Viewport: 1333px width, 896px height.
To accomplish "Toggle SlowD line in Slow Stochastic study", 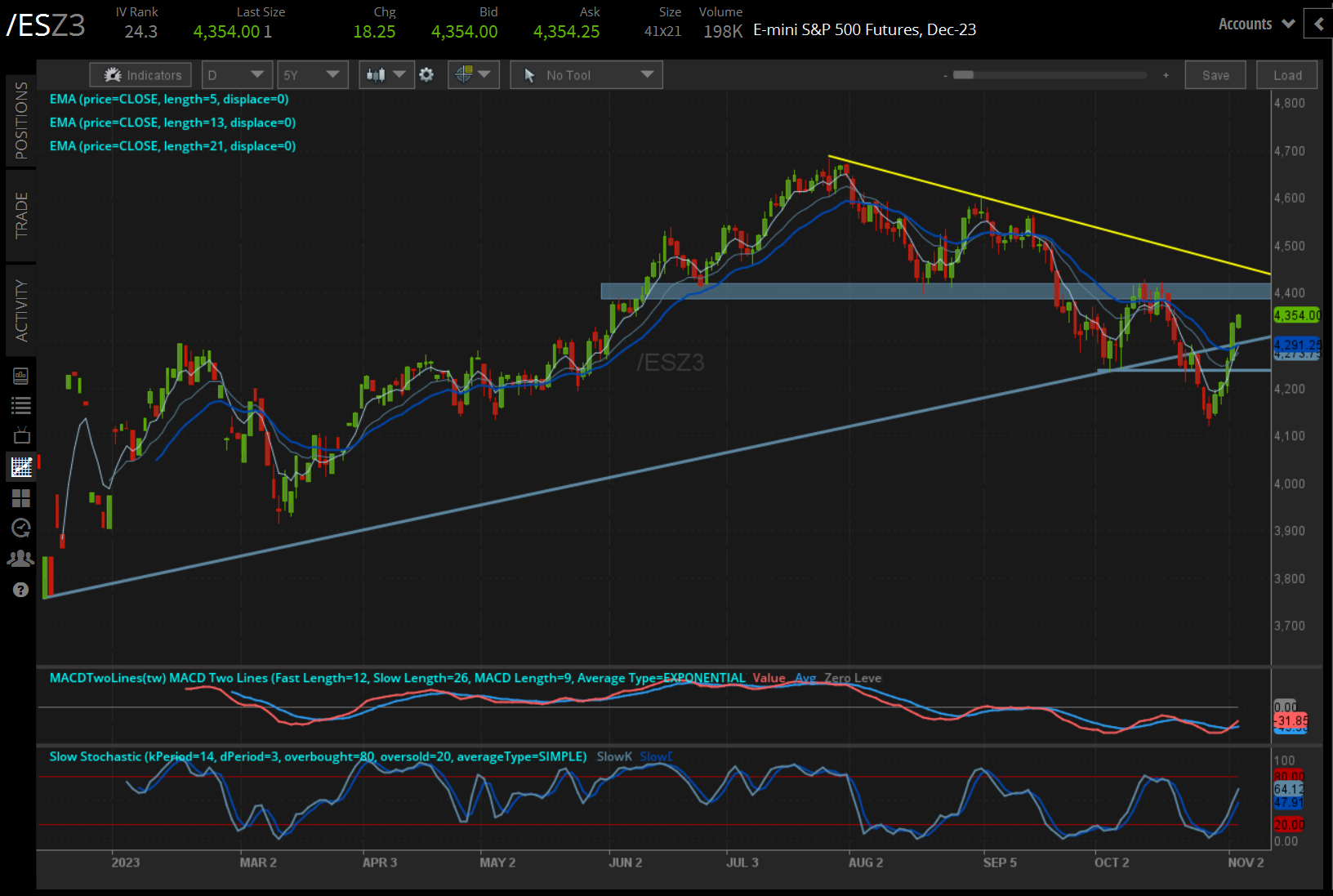I will pos(656,756).
